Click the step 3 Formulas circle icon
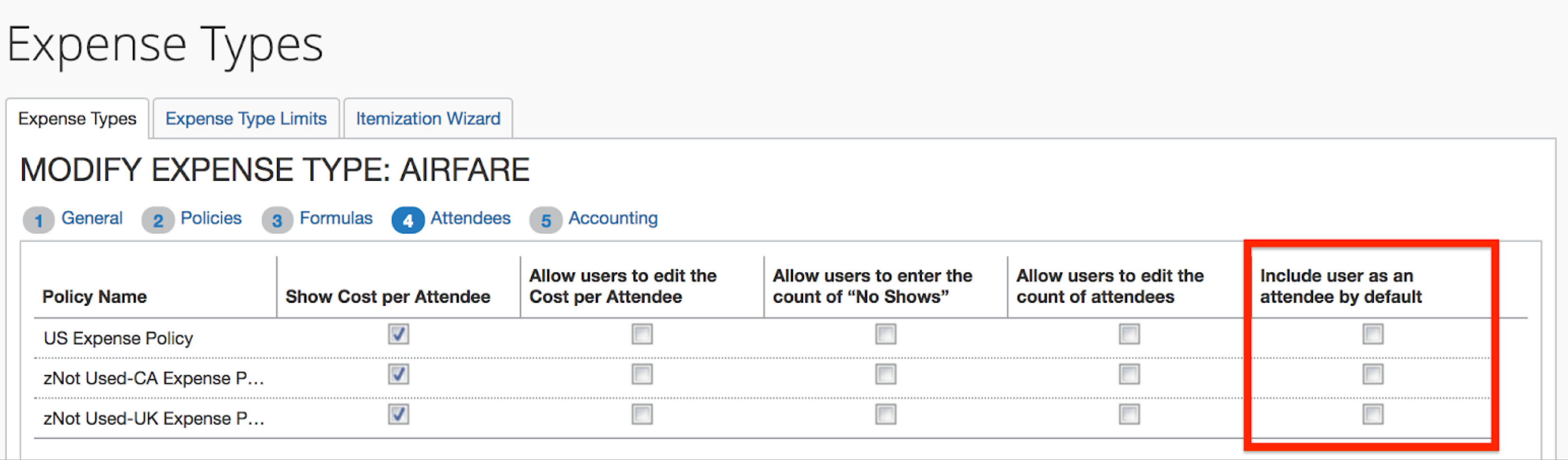This screenshot has width=1568, height=460. pos(277,220)
